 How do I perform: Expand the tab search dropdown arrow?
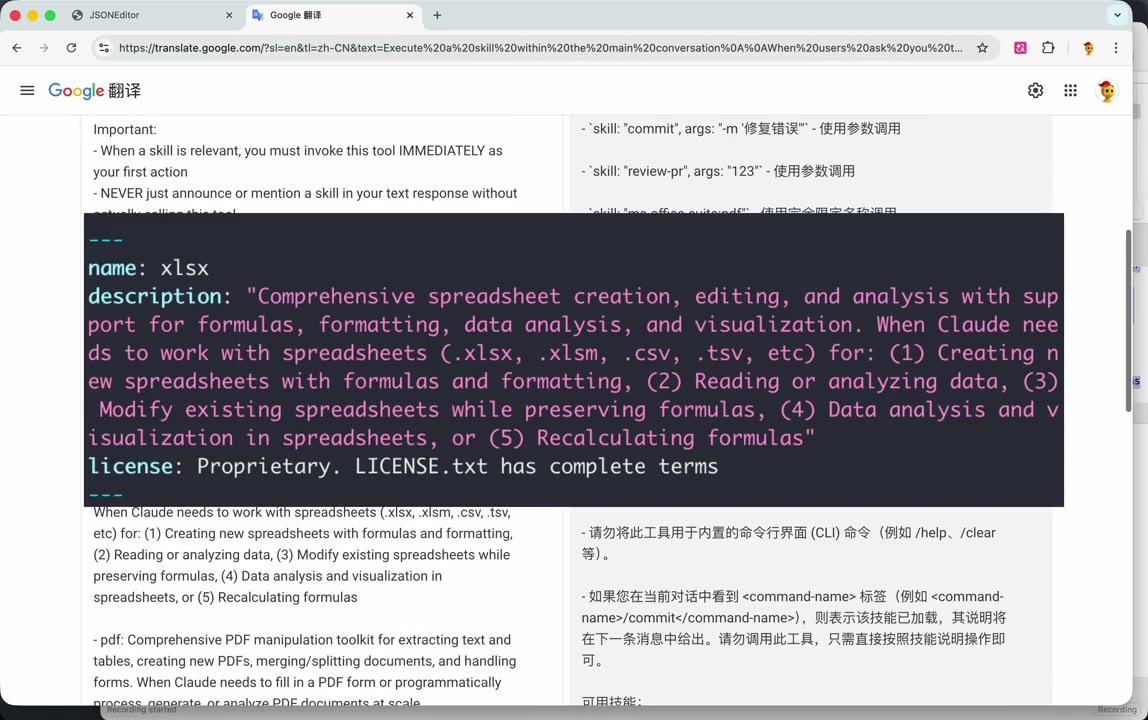pyautogui.click(x=1117, y=15)
